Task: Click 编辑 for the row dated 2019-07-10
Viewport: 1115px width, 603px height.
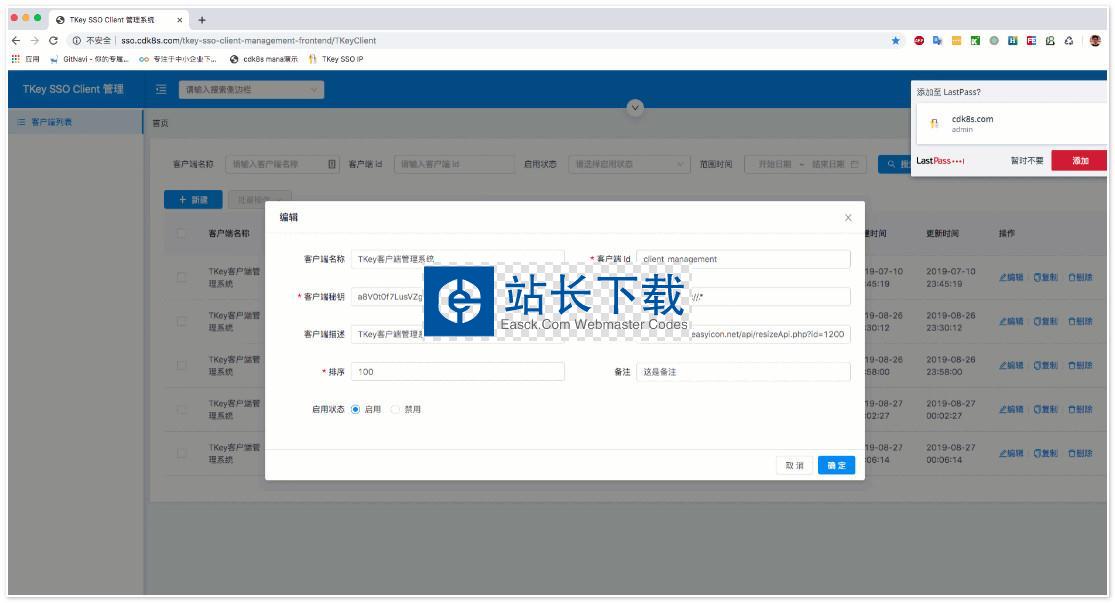Action: click(1011, 277)
